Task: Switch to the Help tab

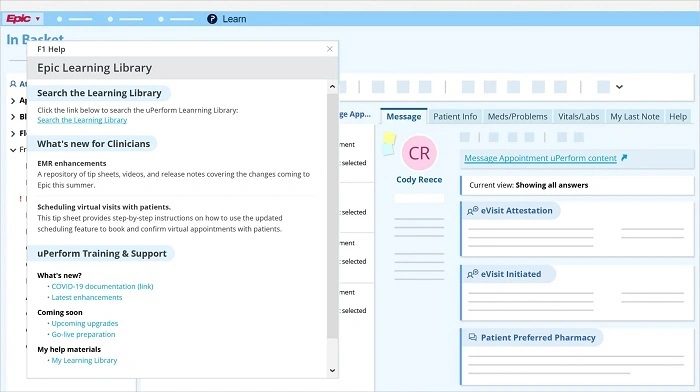Action: coord(678,117)
